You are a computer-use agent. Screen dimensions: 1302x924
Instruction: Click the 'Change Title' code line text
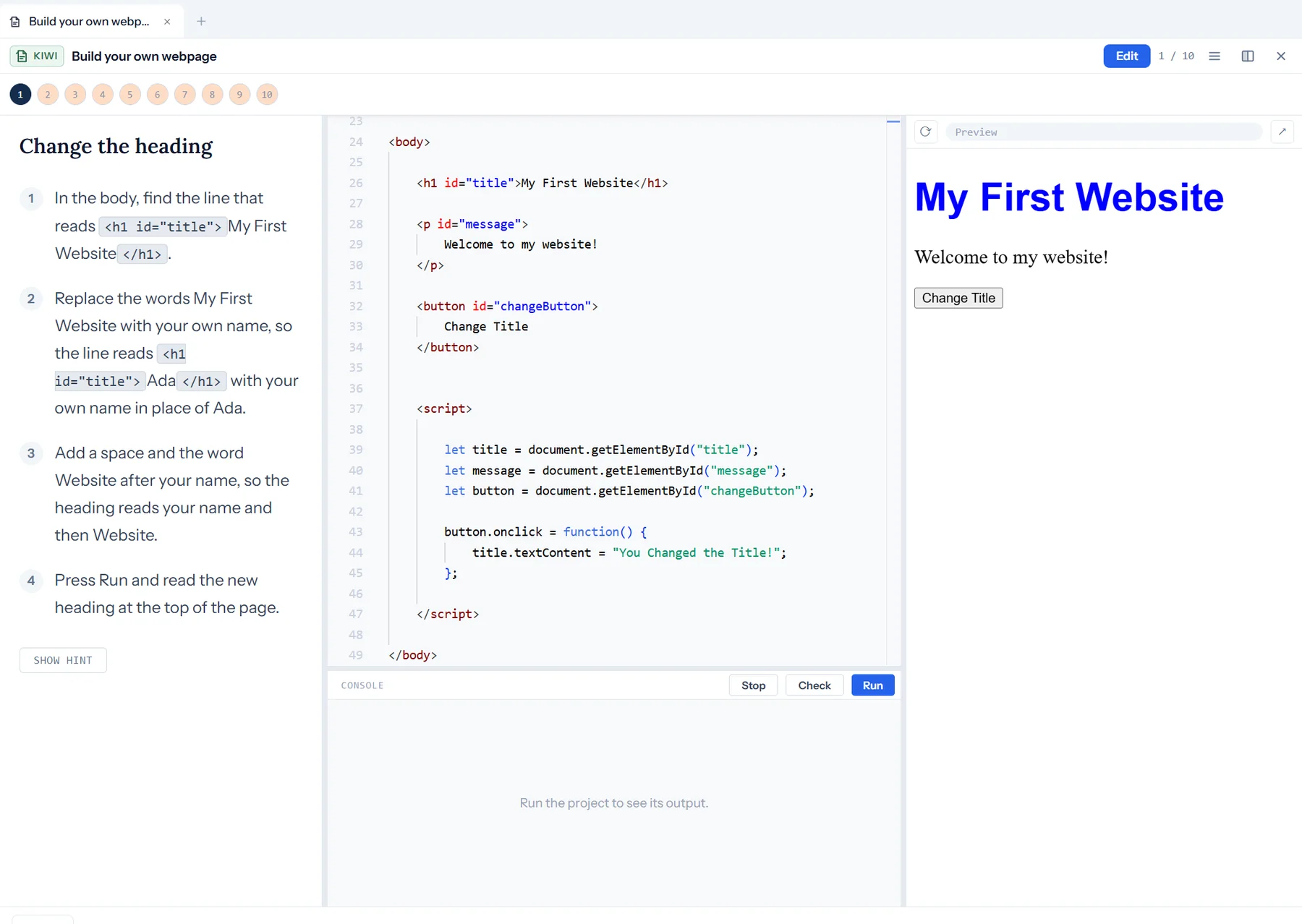486,327
